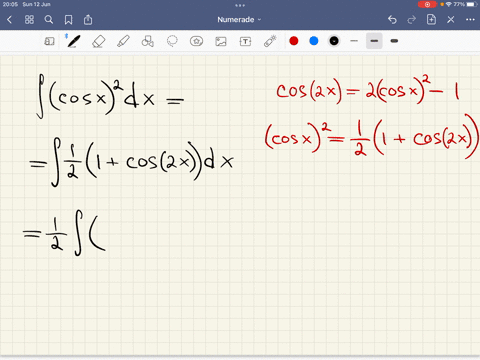Add a new page
The image size is (480, 360).
click(431, 19)
